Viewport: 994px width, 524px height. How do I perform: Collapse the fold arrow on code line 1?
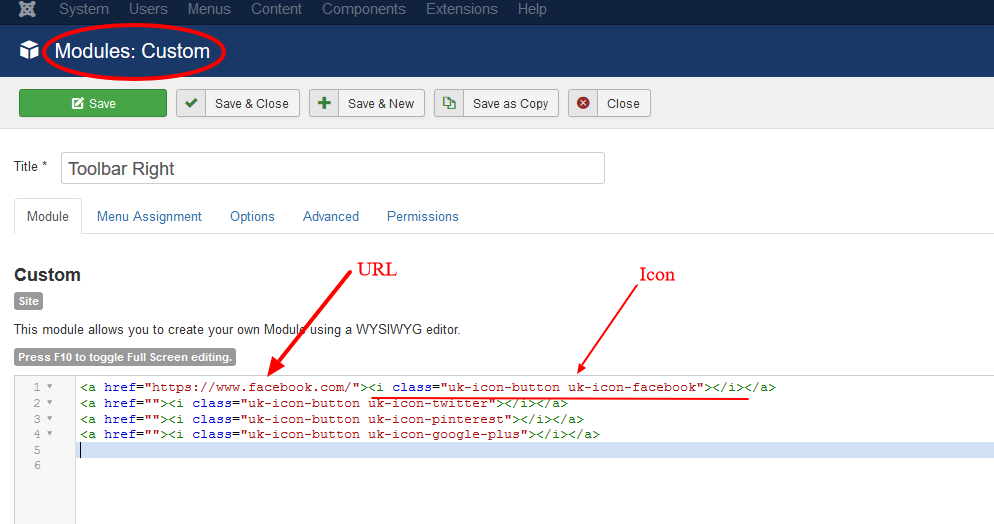point(49,387)
